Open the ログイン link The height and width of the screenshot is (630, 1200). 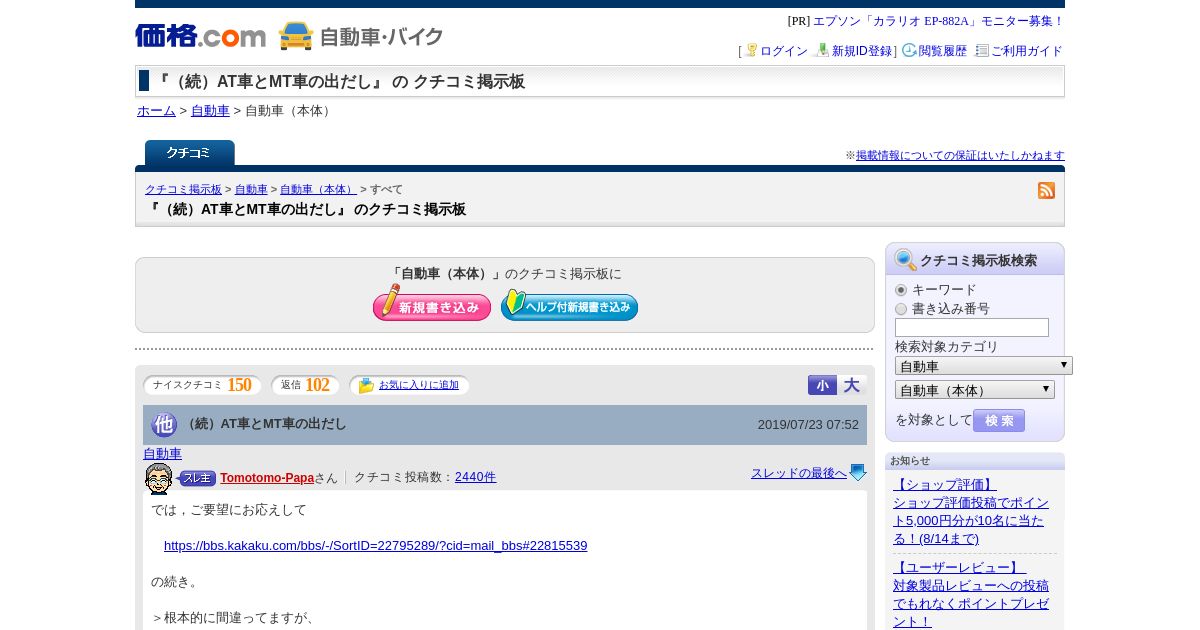[784, 51]
